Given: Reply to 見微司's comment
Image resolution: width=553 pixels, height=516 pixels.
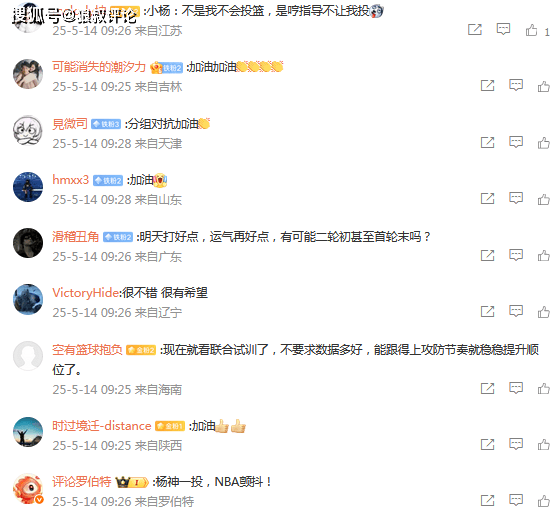Looking at the screenshot, I should click(516, 142).
